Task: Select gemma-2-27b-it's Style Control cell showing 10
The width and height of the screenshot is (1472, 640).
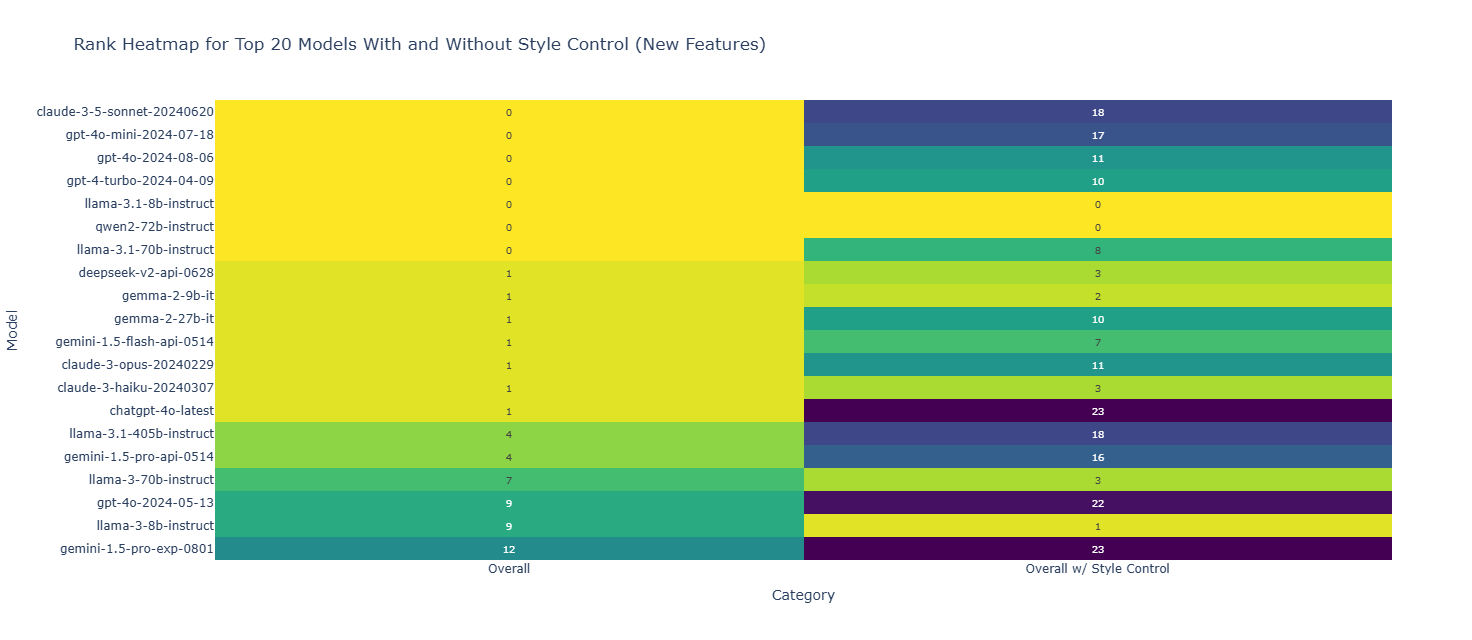Action: 1097,319
